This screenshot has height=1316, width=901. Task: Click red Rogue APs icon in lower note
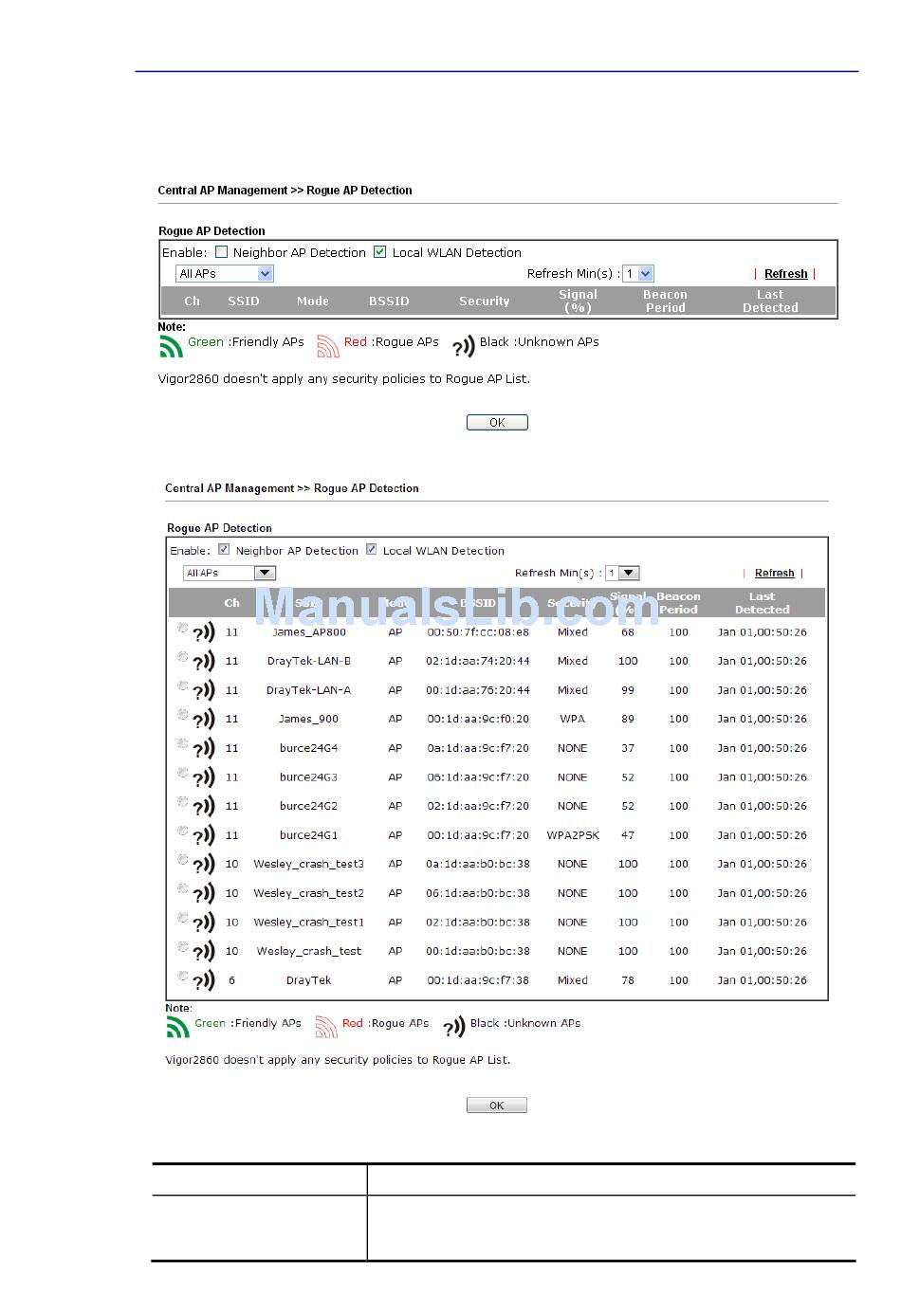point(326,1027)
